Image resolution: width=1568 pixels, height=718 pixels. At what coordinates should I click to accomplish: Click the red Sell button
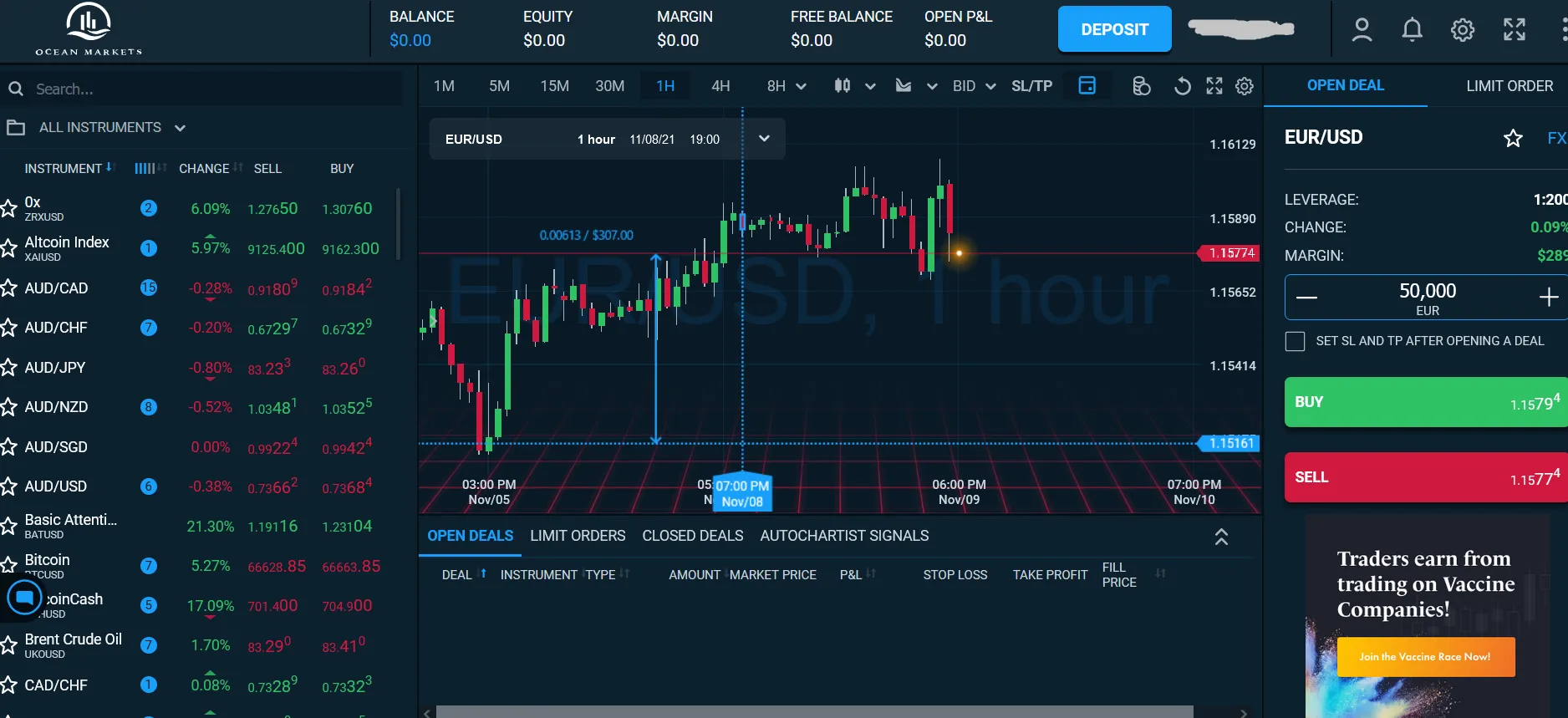1426,477
